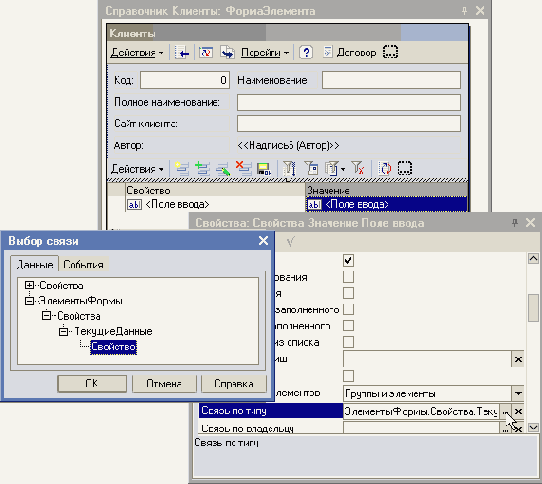Image resolution: width=542 pixels, height=484 pixels.
Task: Open the 'Группы и элементы' dropdown arrow
Action: [518, 393]
